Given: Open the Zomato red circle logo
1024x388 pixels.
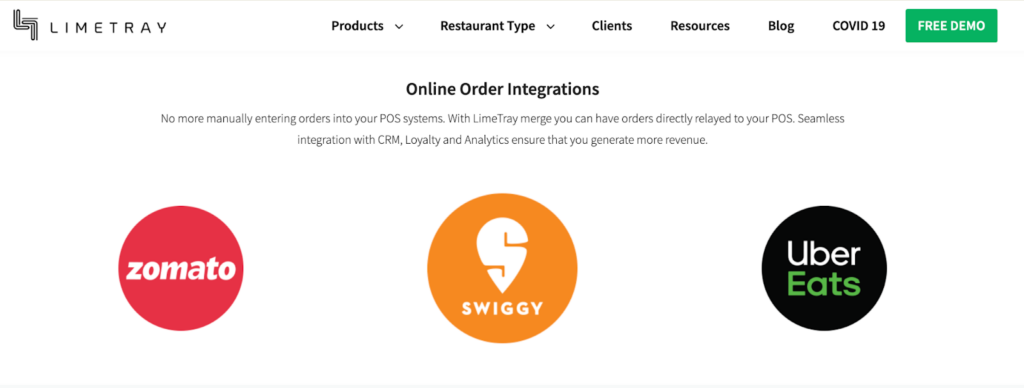Looking at the screenshot, I should coord(181,268).
